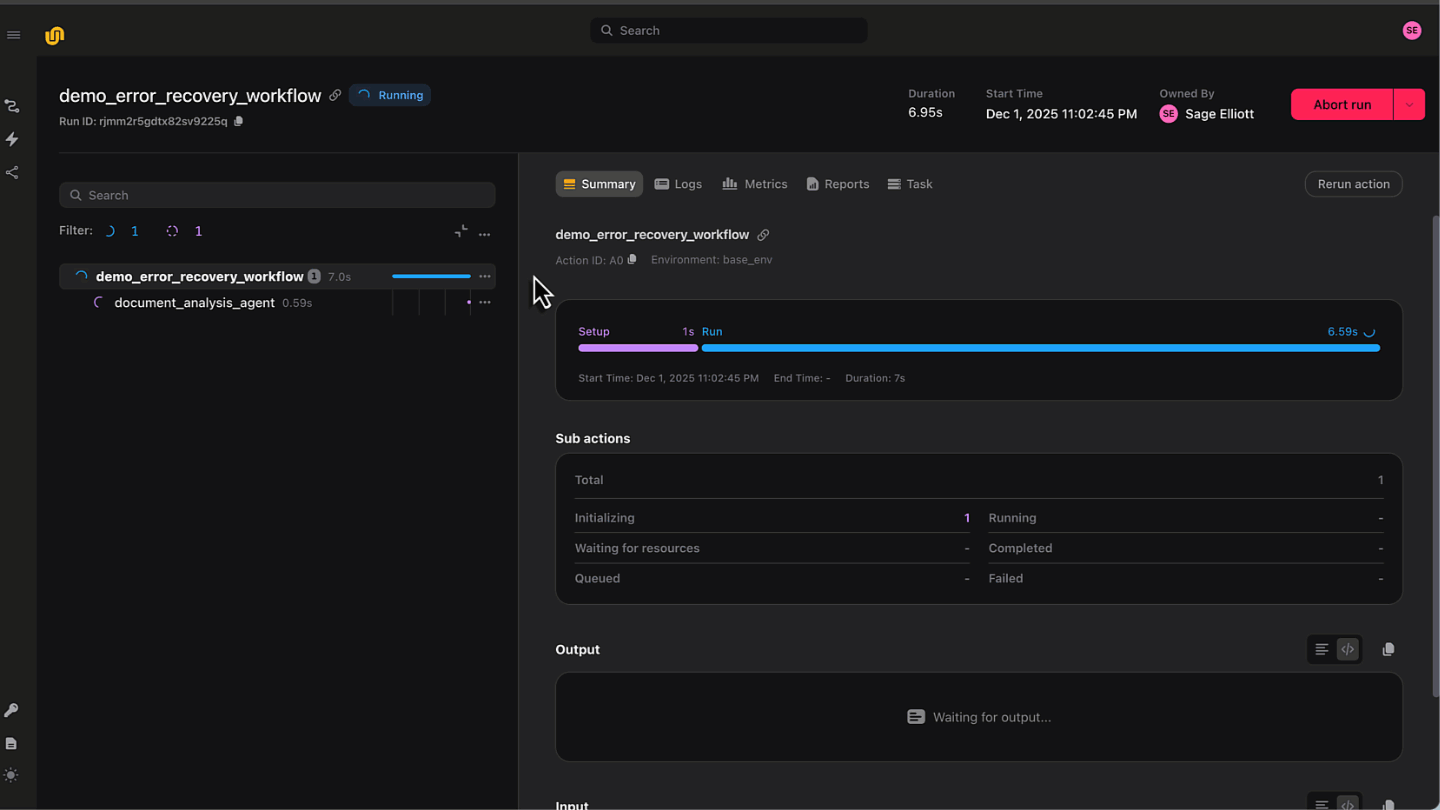Image resolution: width=1440 pixels, height=810 pixels.
Task: Open more options for document_analysis_agent row
Action: point(485,303)
